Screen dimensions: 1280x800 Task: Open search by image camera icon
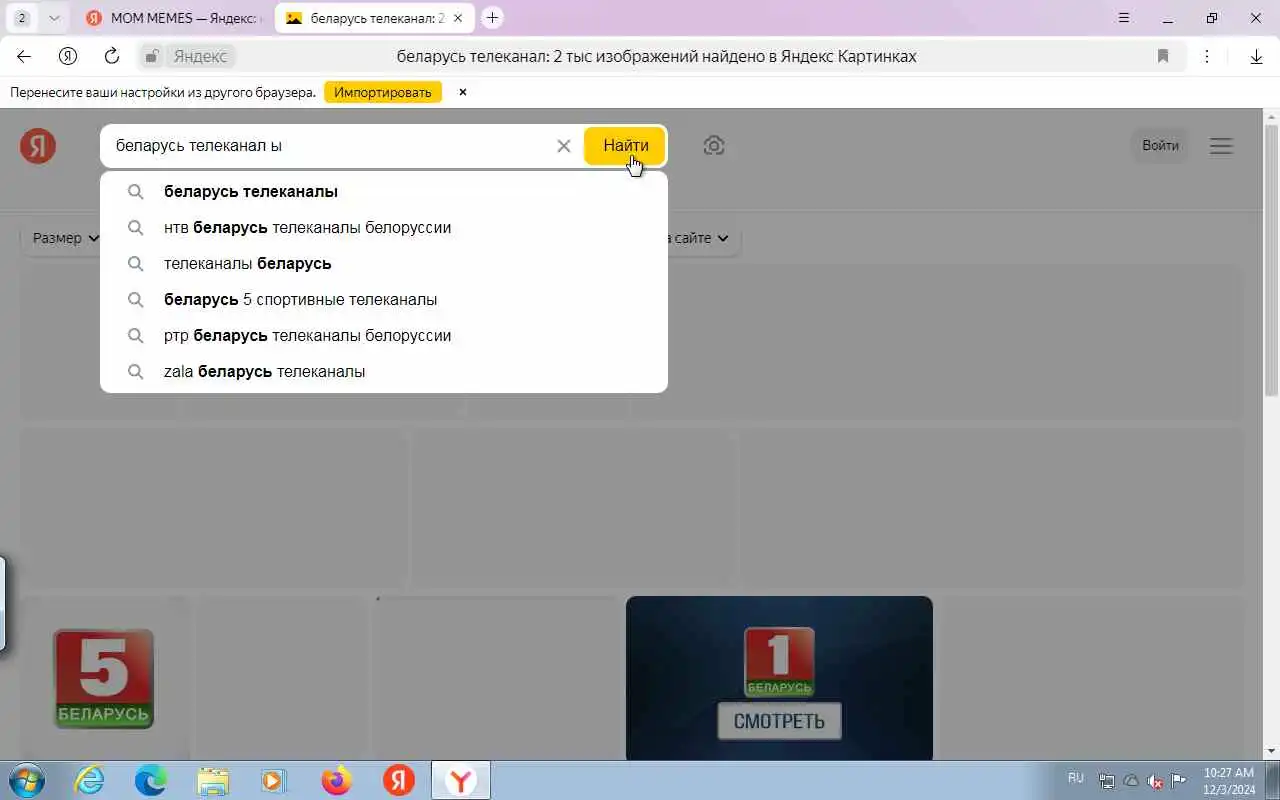click(x=713, y=146)
